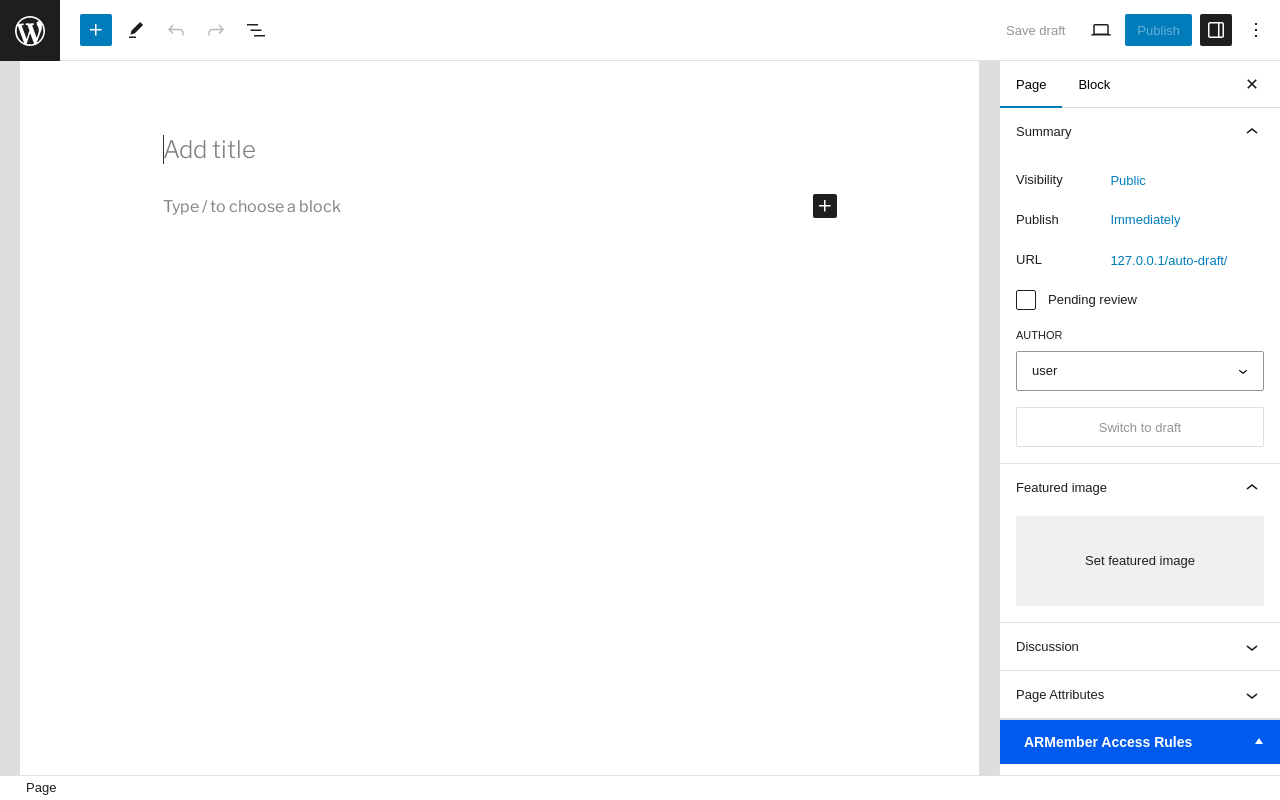
Task: Click Save draft
Action: tap(1035, 30)
